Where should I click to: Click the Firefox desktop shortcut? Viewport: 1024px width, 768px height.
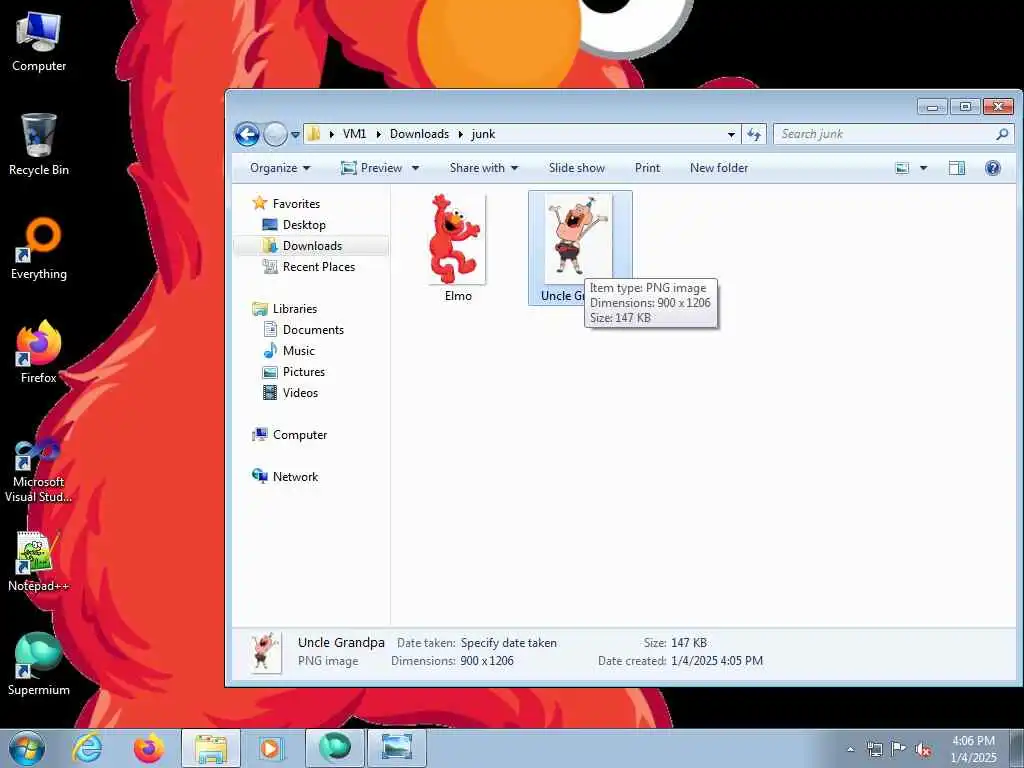pos(39,352)
